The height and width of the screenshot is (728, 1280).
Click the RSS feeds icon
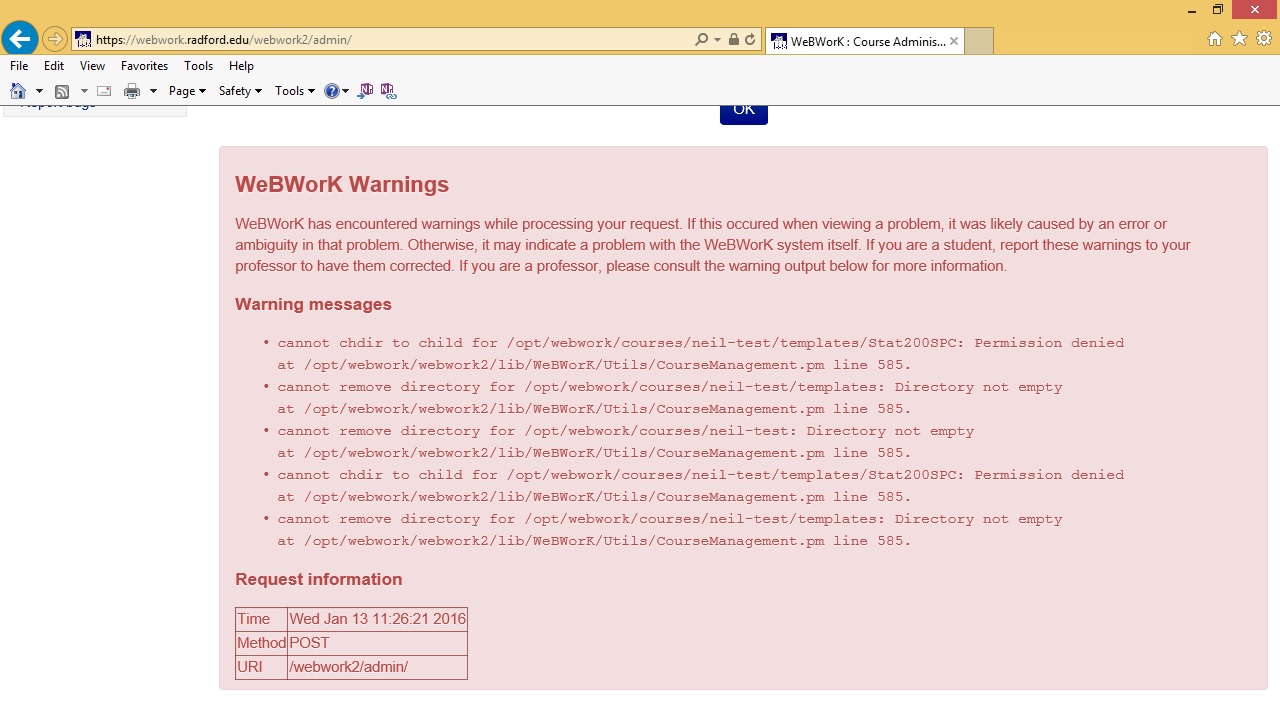(62, 91)
